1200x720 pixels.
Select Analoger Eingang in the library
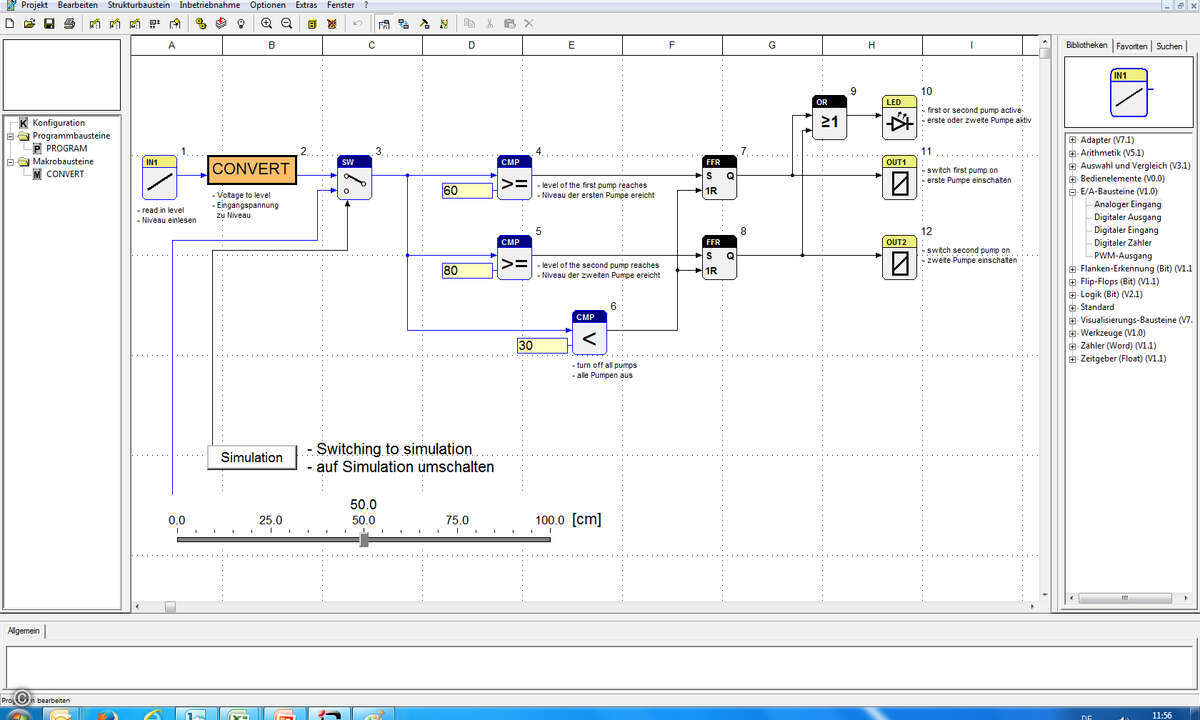(1128, 204)
